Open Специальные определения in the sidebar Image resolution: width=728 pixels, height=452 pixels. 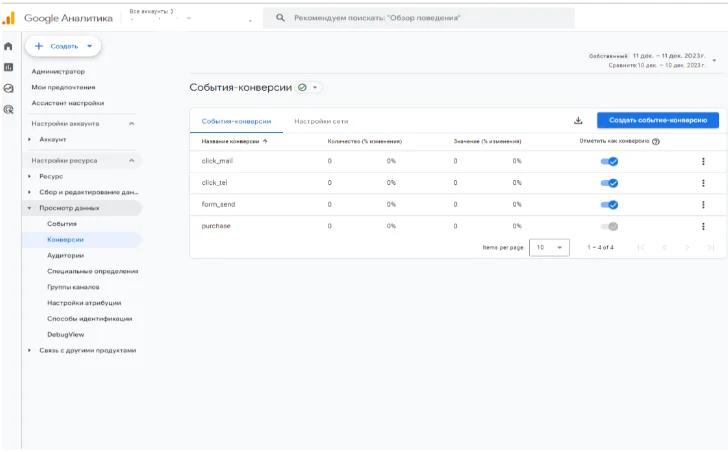92,271
